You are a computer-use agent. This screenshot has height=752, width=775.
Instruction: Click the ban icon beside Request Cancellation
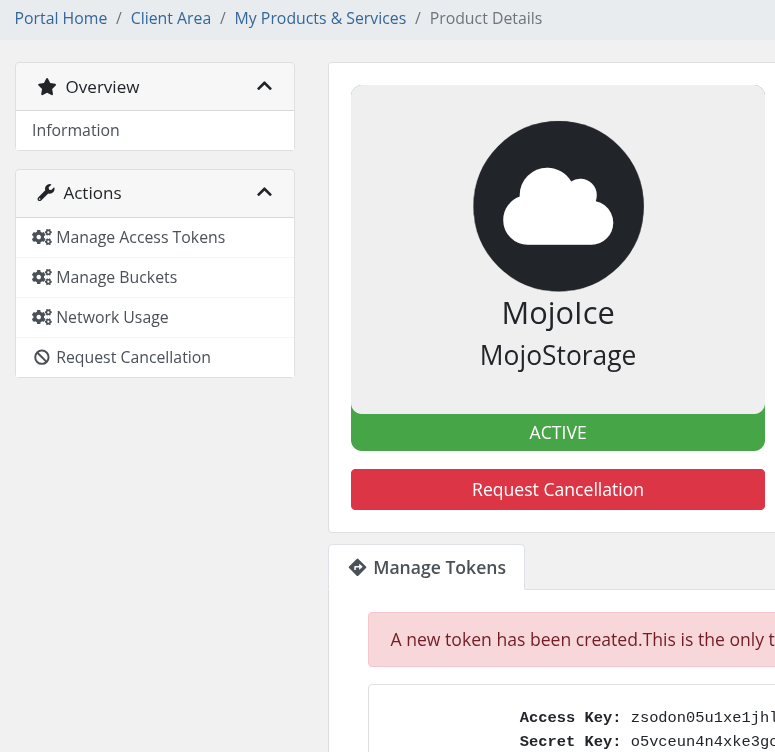pos(42,357)
